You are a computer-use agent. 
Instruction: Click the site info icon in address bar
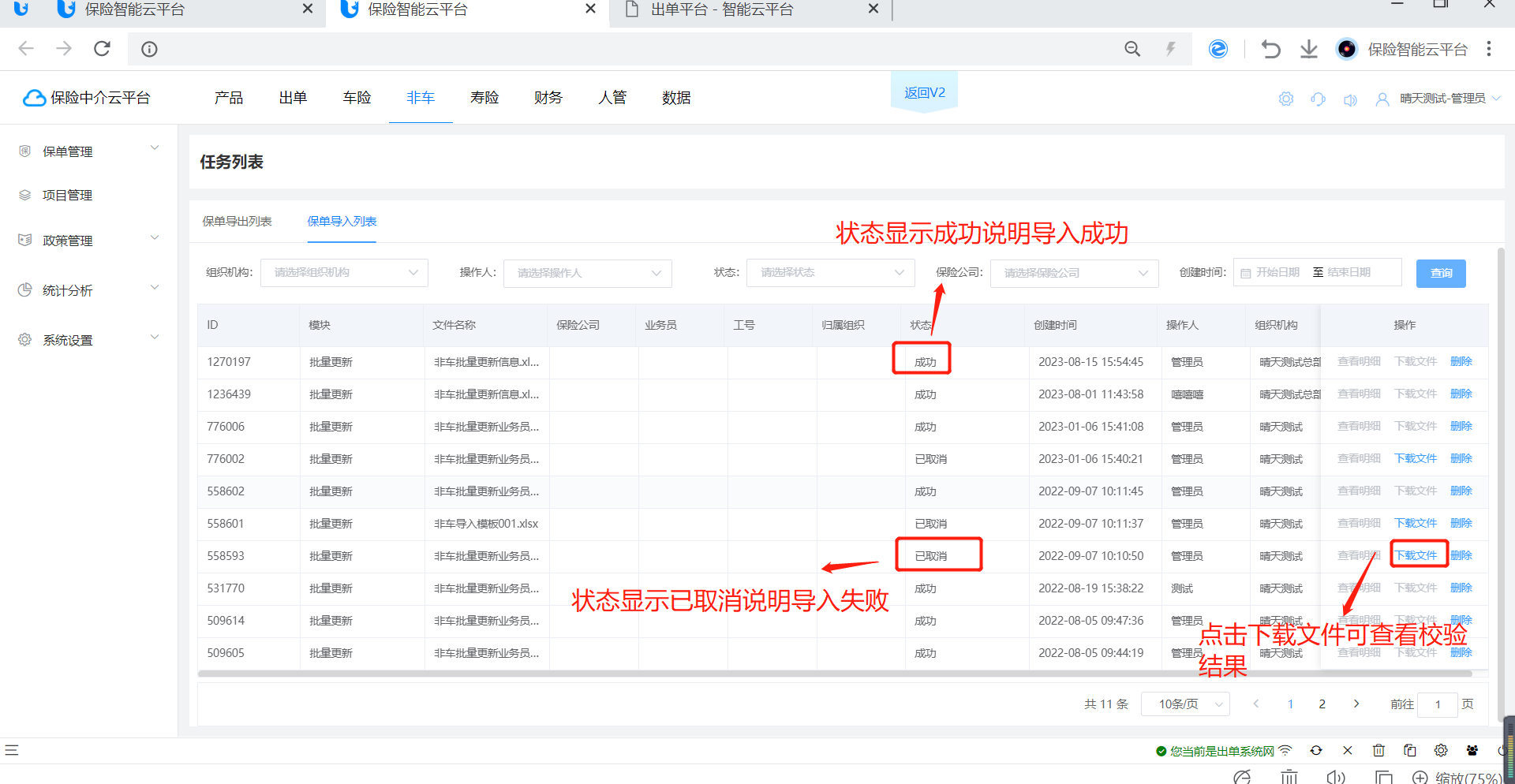click(149, 50)
